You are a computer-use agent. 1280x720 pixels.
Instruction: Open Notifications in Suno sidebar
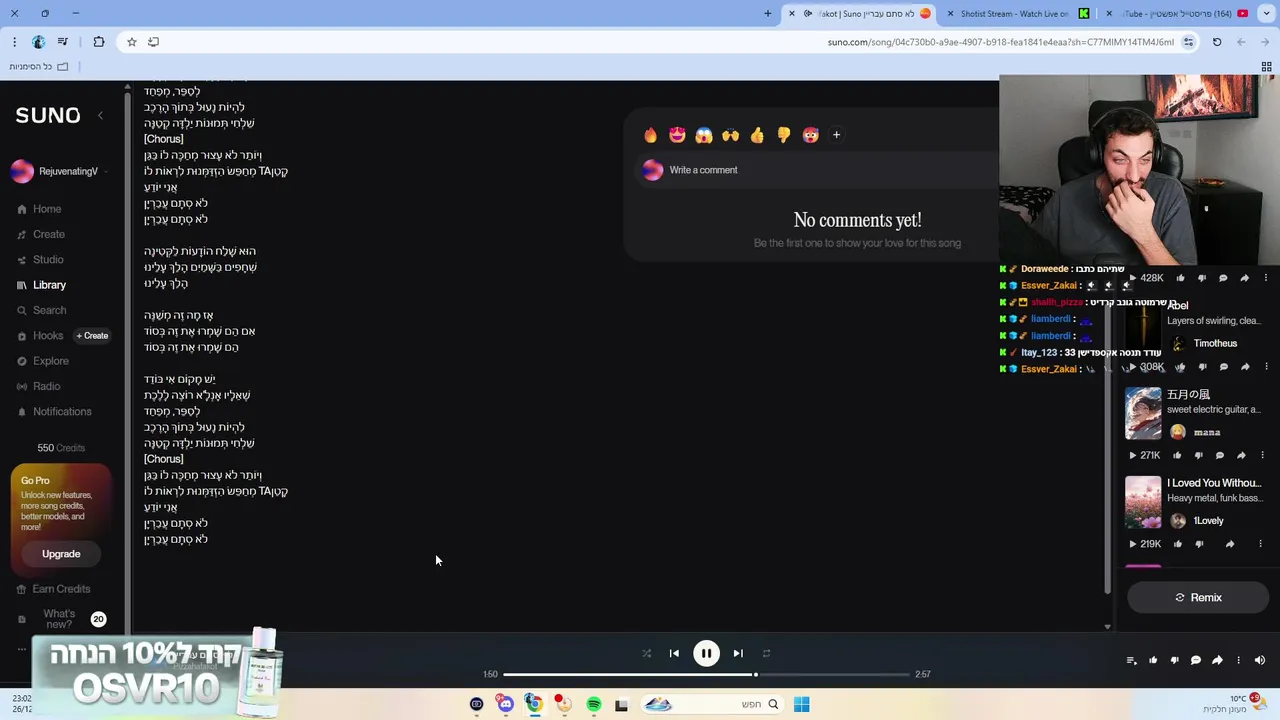[54, 411]
